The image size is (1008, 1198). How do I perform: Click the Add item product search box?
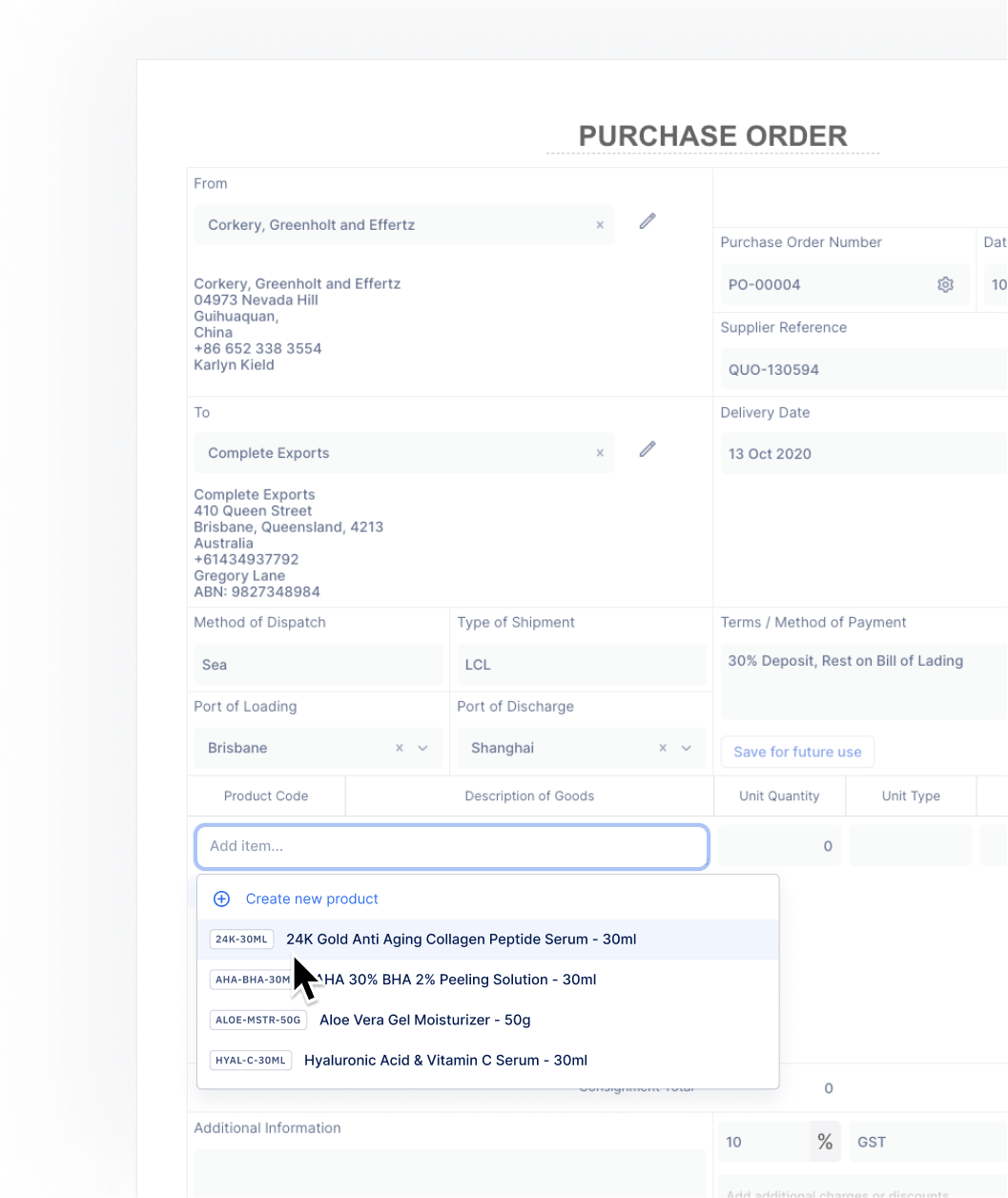pos(452,846)
